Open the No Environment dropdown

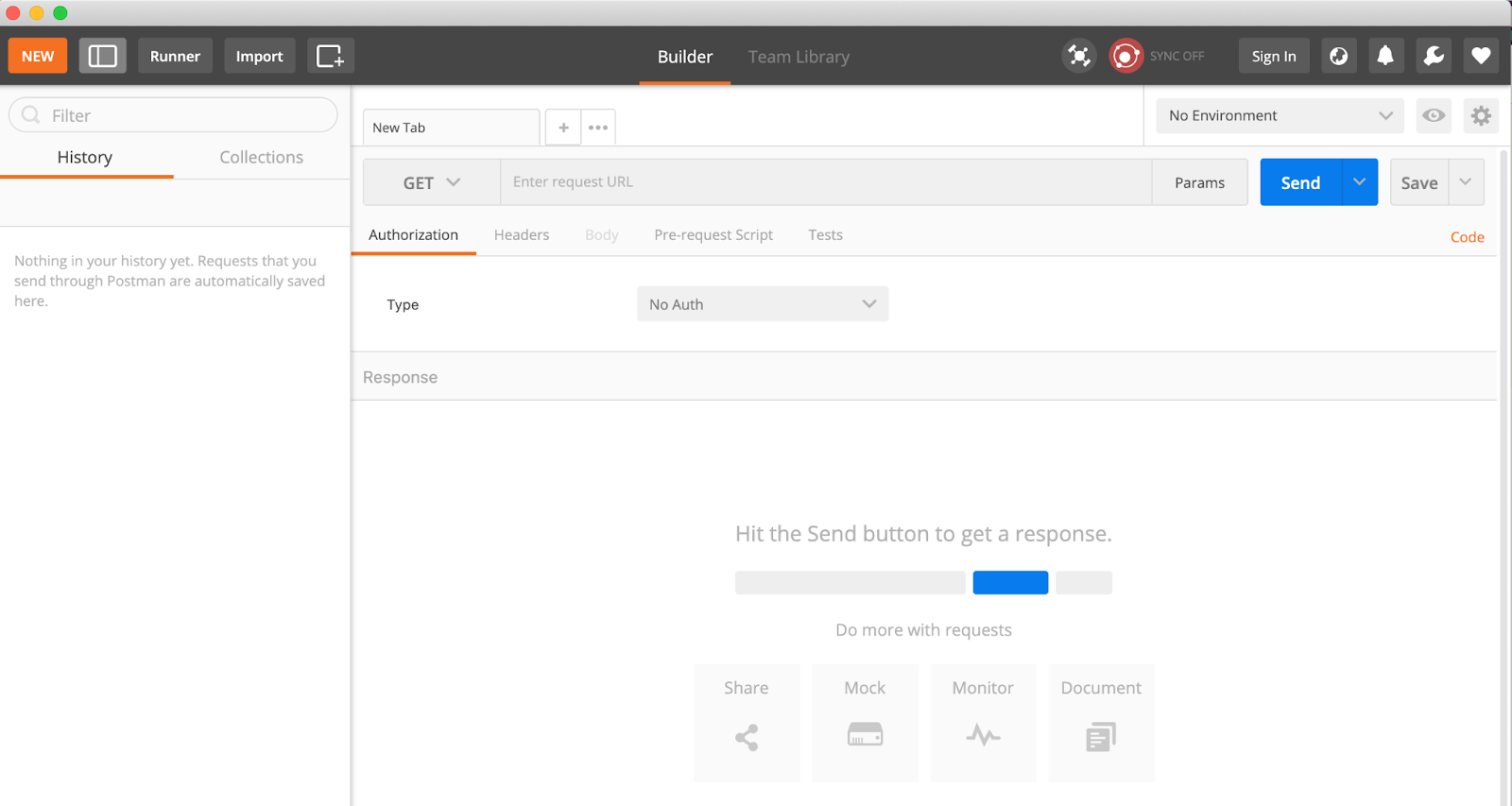pos(1280,115)
